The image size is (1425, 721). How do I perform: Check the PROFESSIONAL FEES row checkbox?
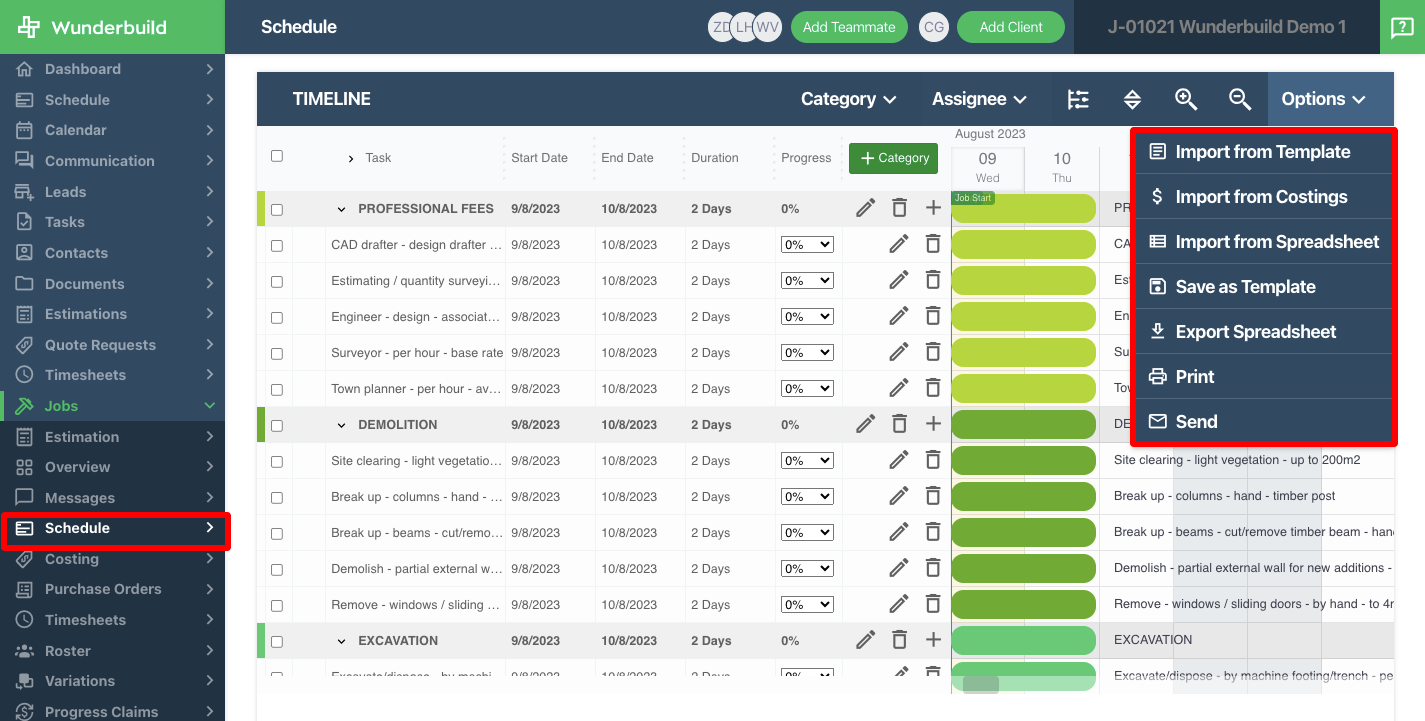(x=277, y=210)
